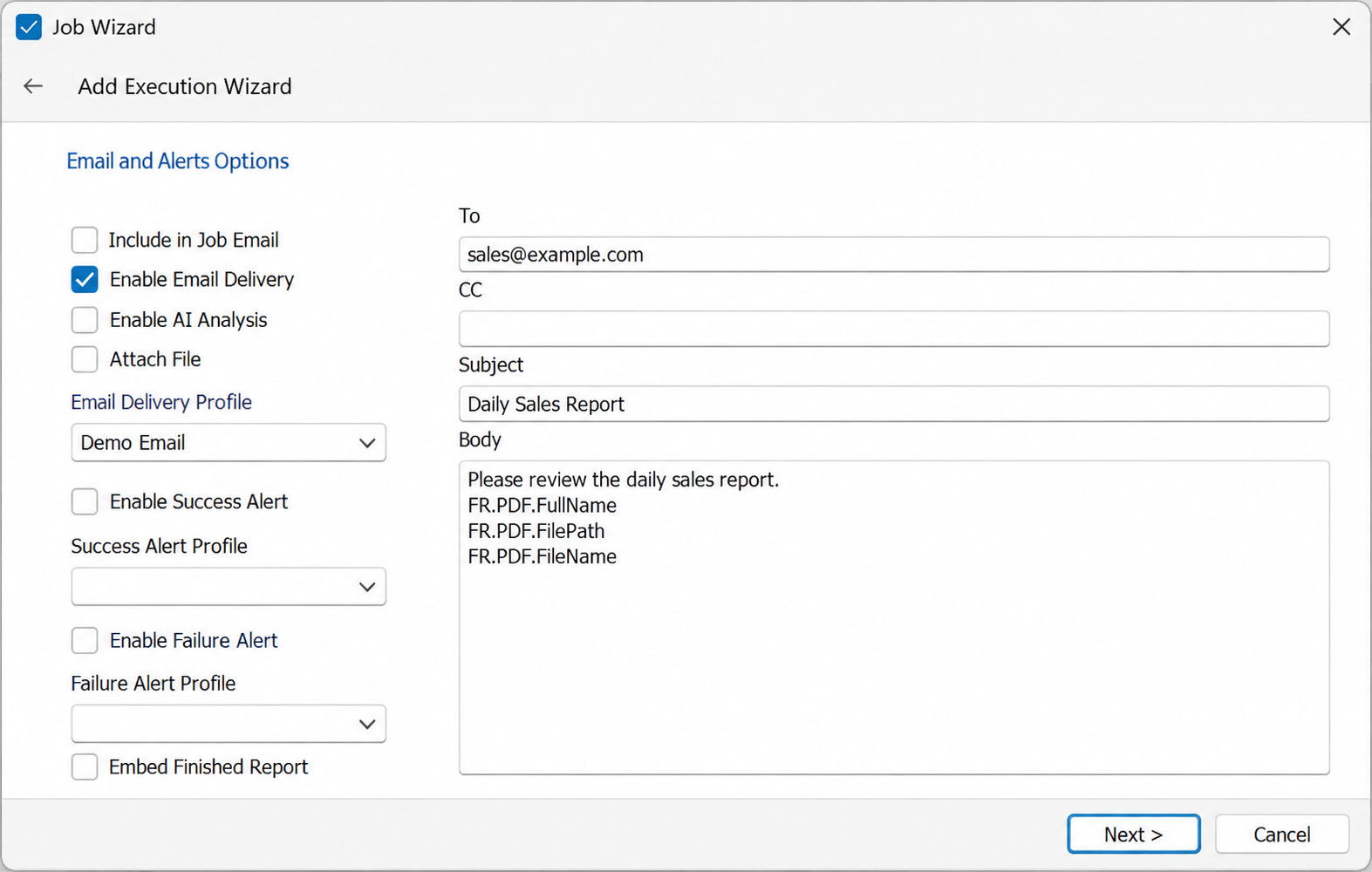Close the Job Wizard window
The image size is (1372, 872).
click(1341, 27)
